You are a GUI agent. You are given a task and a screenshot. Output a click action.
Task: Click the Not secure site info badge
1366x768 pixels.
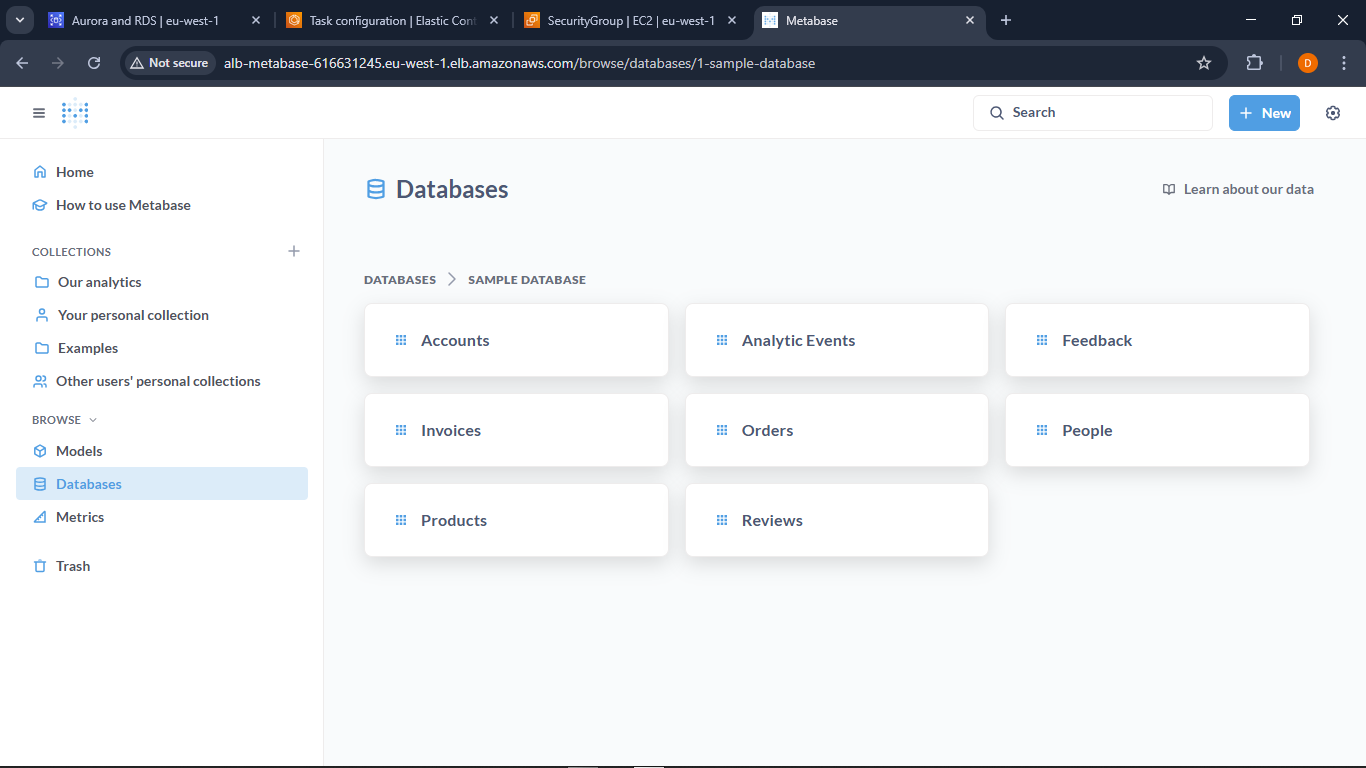pyautogui.click(x=169, y=63)
